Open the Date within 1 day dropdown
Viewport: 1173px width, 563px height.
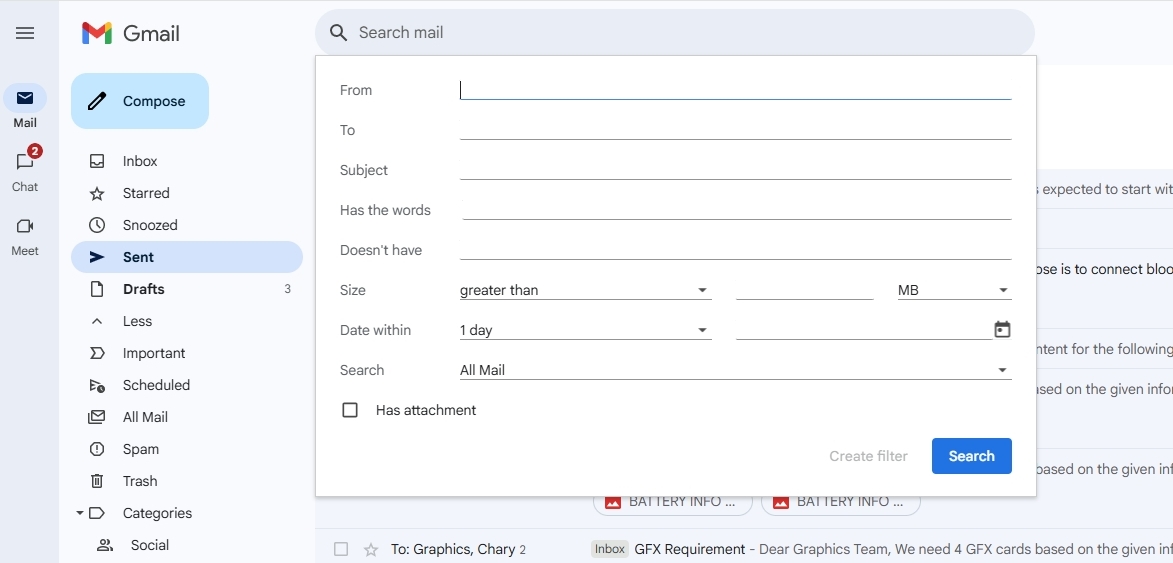point(585,330)
